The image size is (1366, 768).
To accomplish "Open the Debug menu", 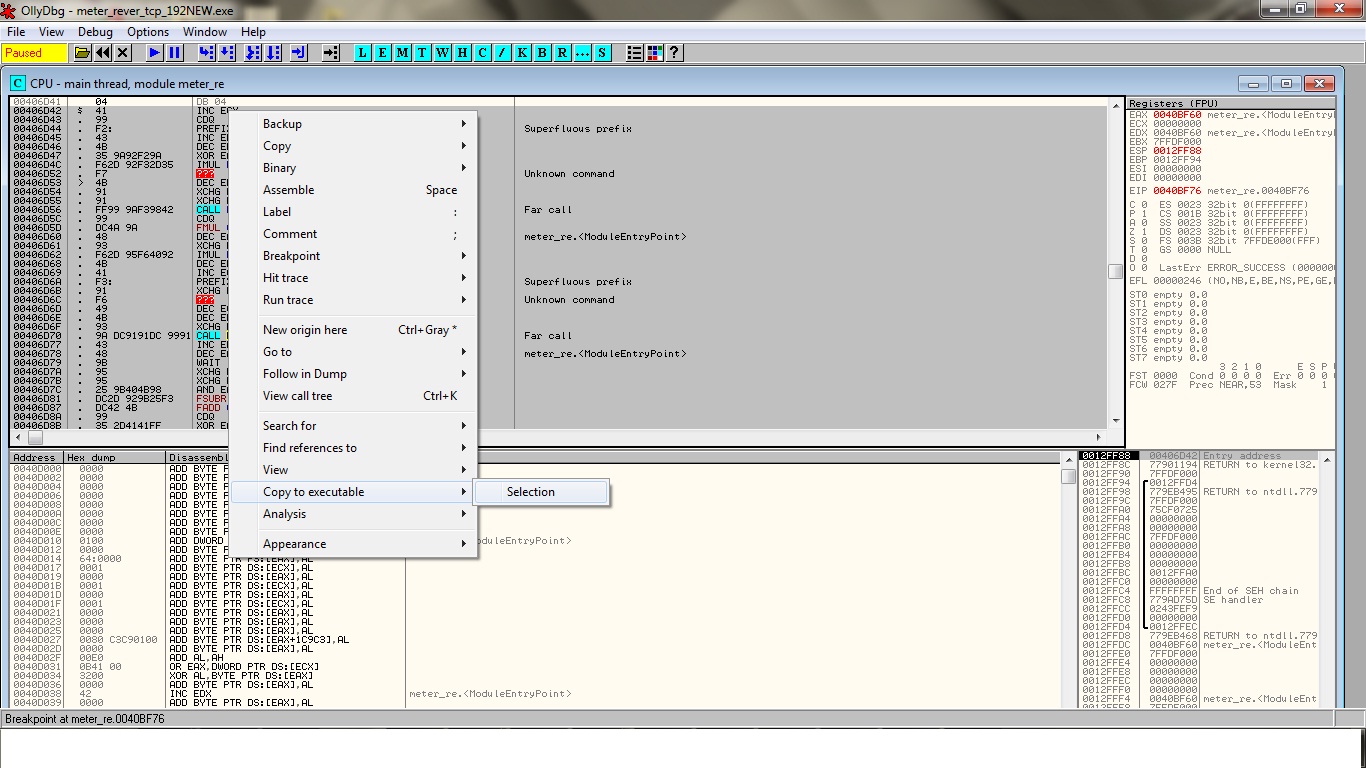I will pyautogui.click(x=95, y=31).
